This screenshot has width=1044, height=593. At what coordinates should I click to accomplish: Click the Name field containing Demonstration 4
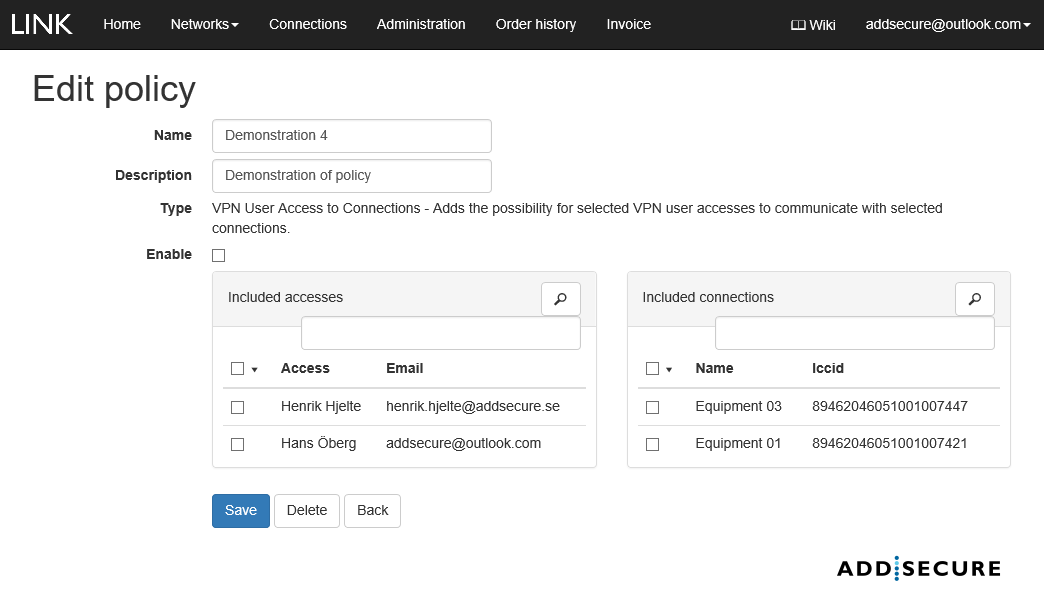pos(351,136)
